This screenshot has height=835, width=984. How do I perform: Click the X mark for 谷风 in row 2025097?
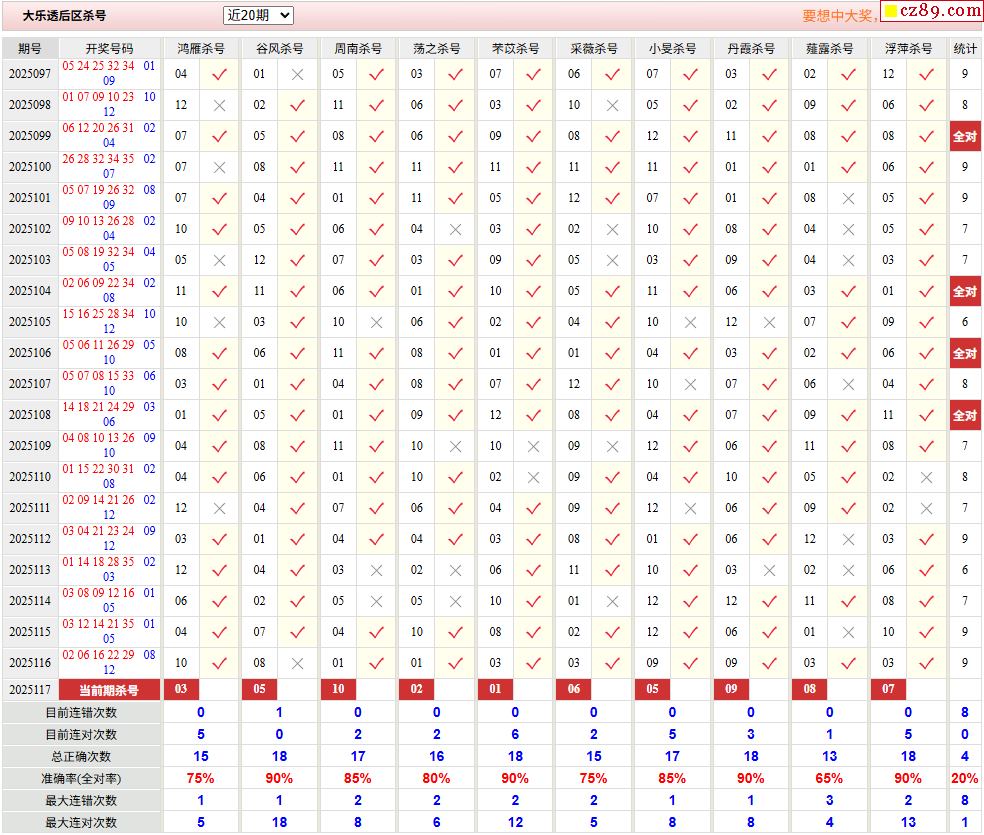[297, 74]
